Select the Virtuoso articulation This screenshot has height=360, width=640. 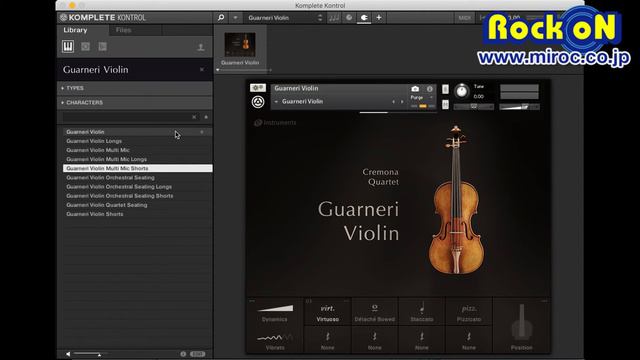point(327,313)
